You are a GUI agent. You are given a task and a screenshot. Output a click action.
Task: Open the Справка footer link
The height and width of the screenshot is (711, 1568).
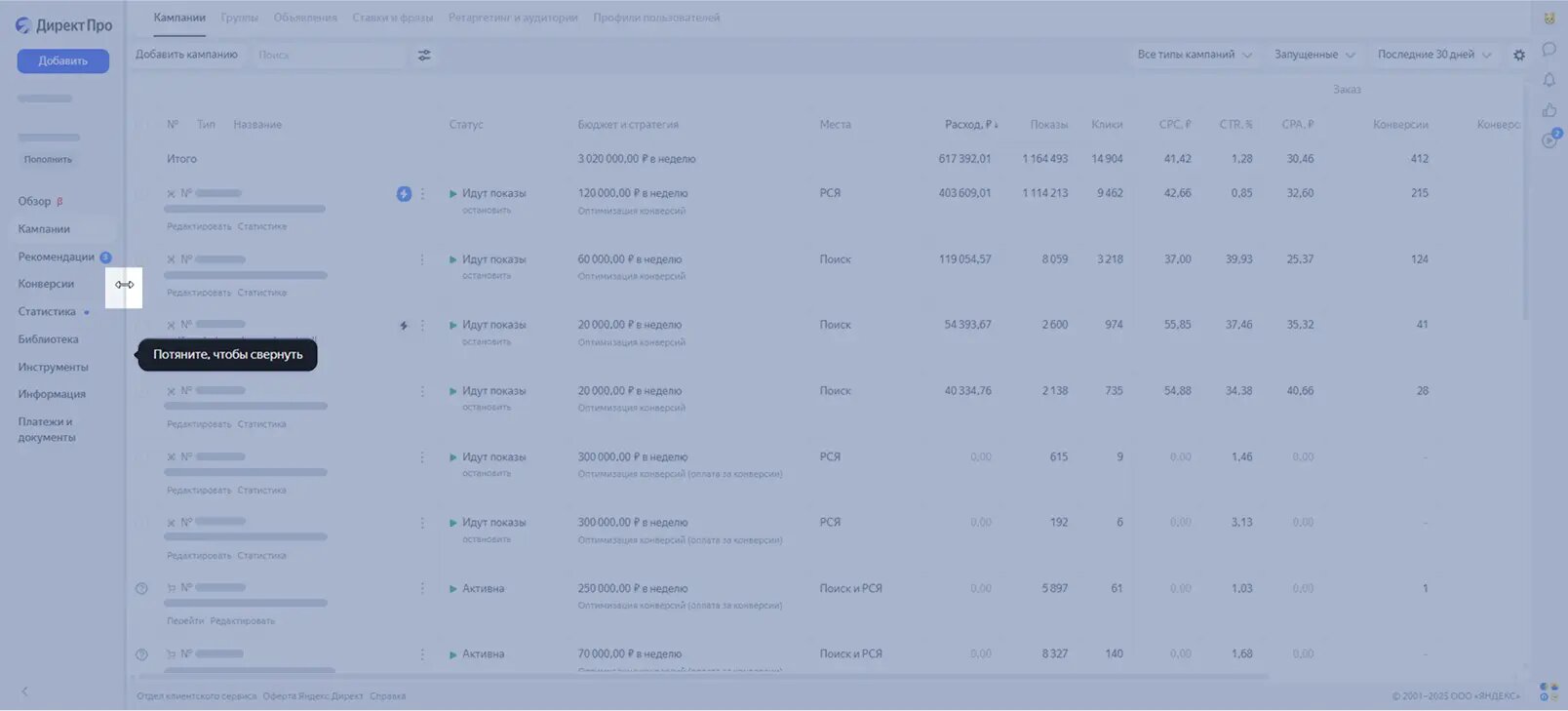pyautogui.click(x=388, y=696)
